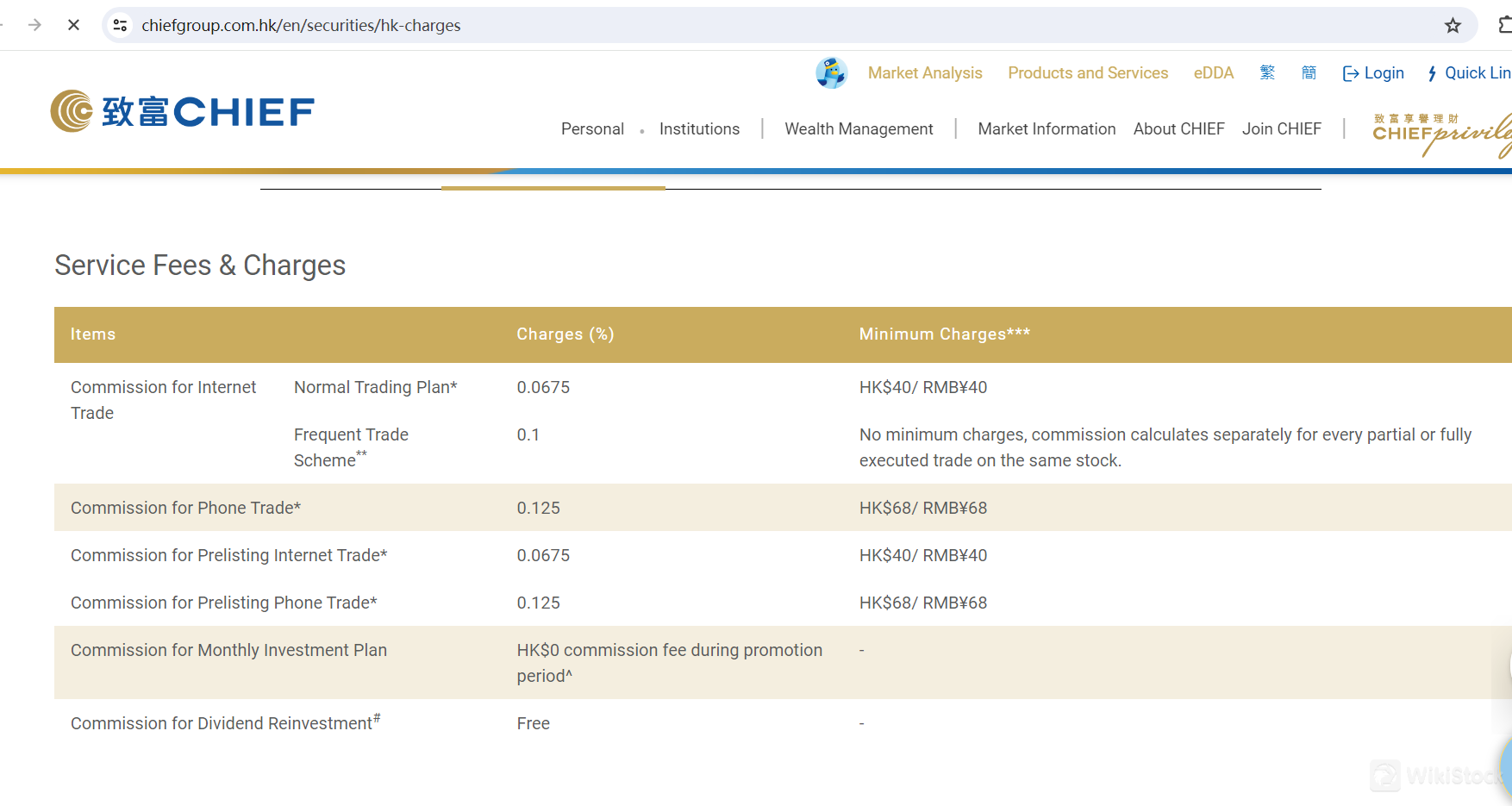Expand Market Information menu

[1047, 129]
